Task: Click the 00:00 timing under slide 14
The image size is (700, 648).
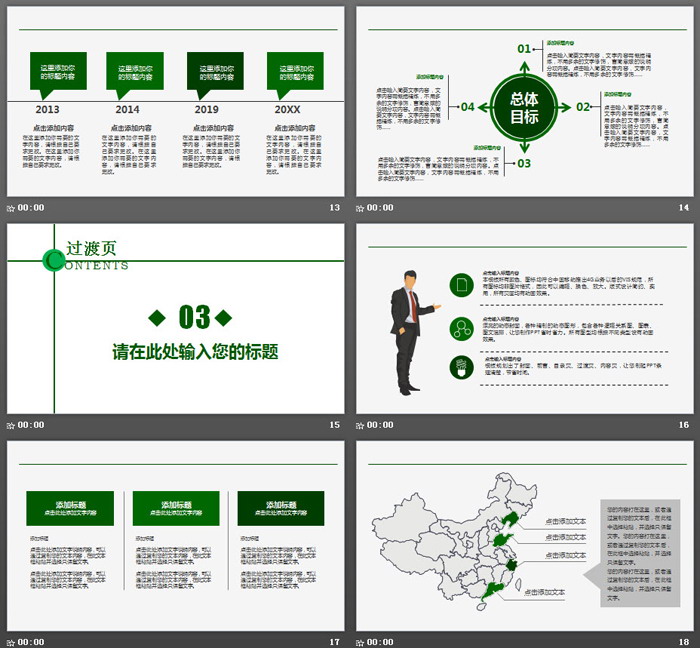Action: click(x=380, y=208)
